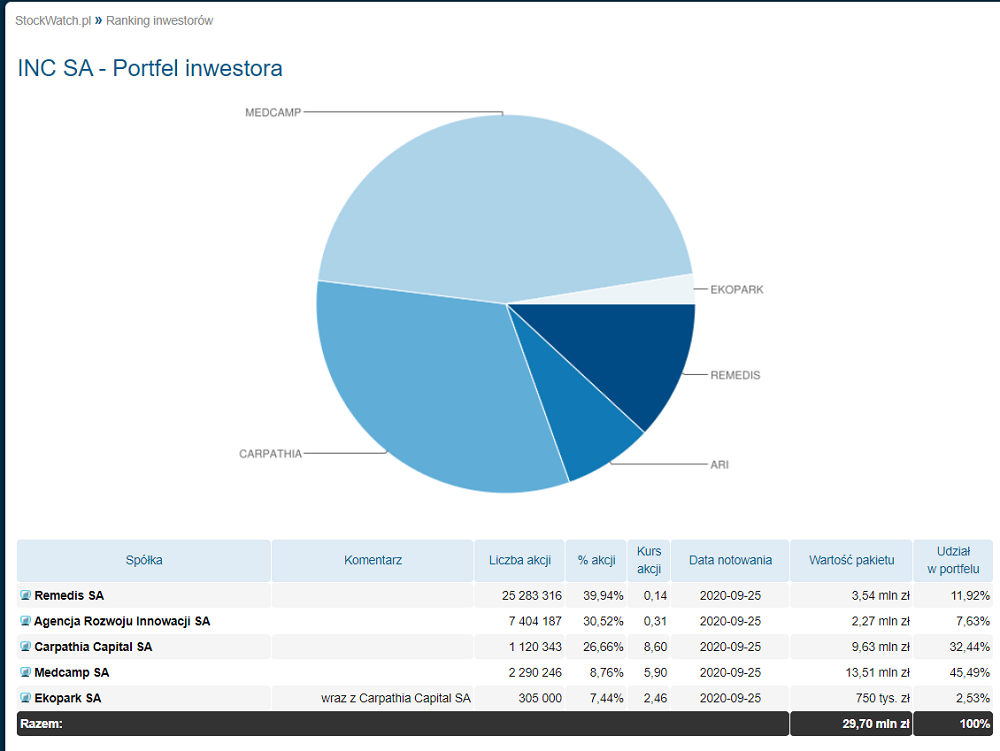Click the value 7 404 187
Viewport: 1000px width, 751px height.
point(535,621)
